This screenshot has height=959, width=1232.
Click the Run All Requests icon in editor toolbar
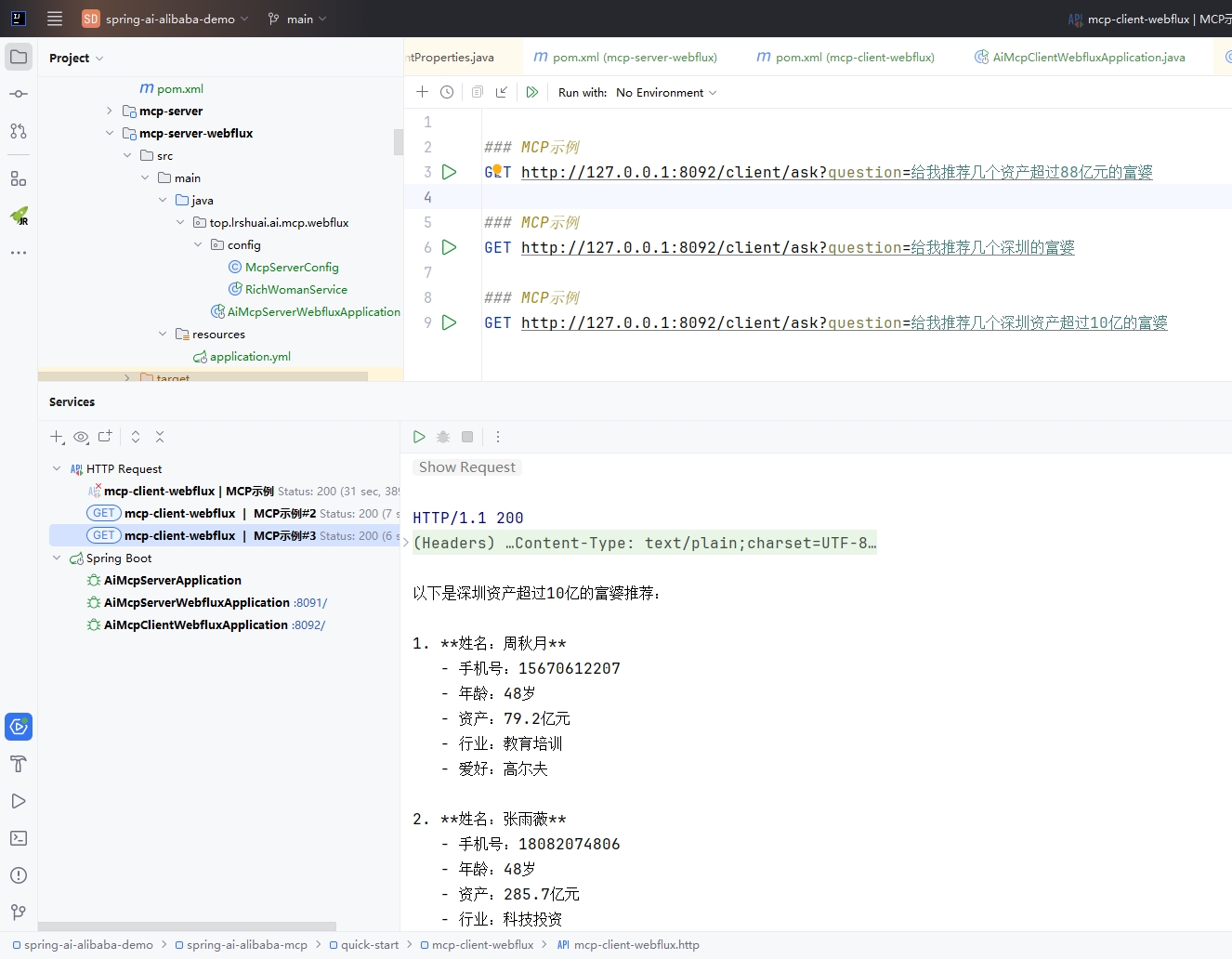[532, 92]
